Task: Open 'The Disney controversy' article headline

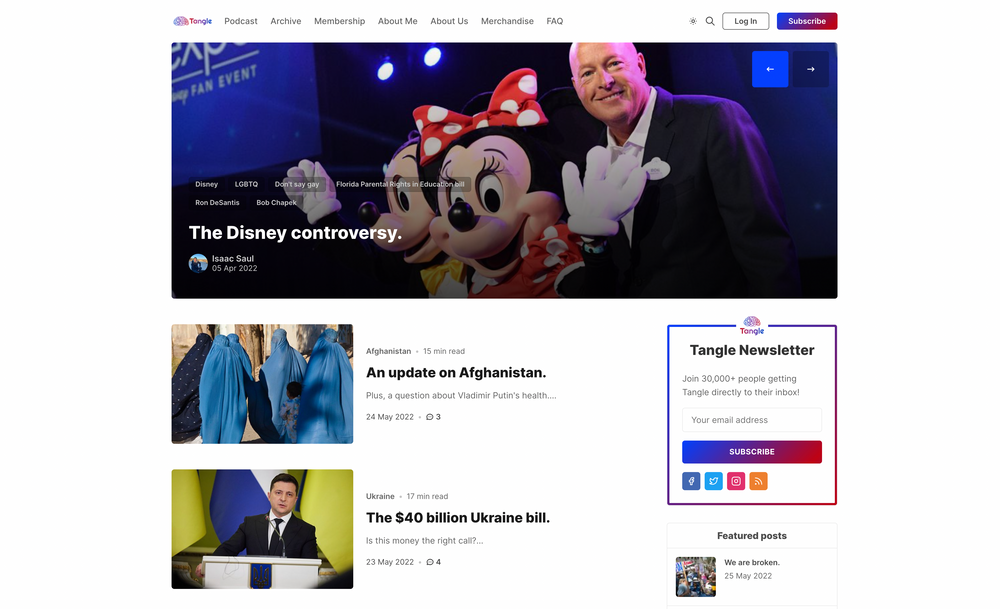Action: pyautogui.click(x=295, y=232)
